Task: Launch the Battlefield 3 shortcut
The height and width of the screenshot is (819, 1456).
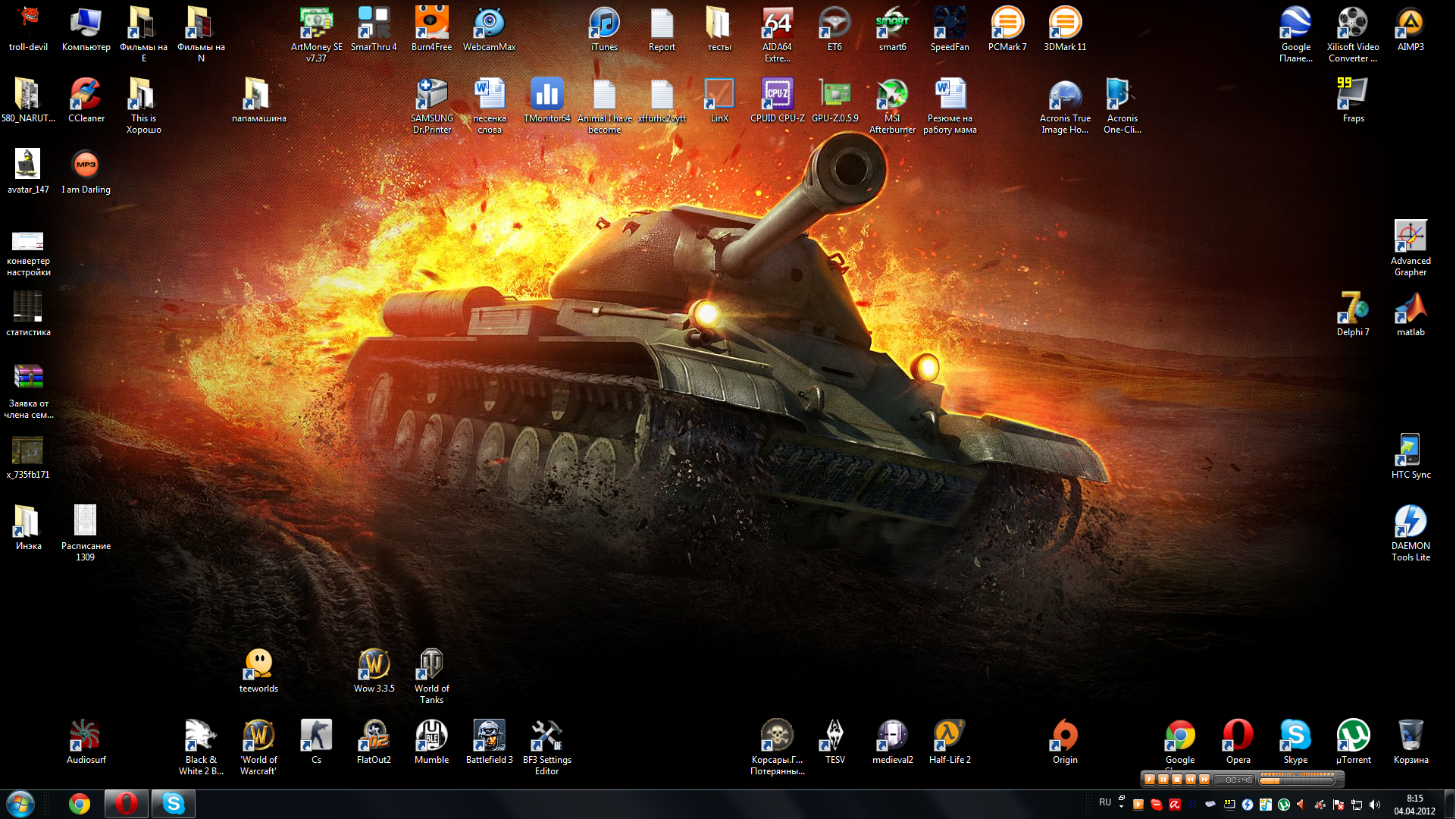Action: click(x=489, y=742)
